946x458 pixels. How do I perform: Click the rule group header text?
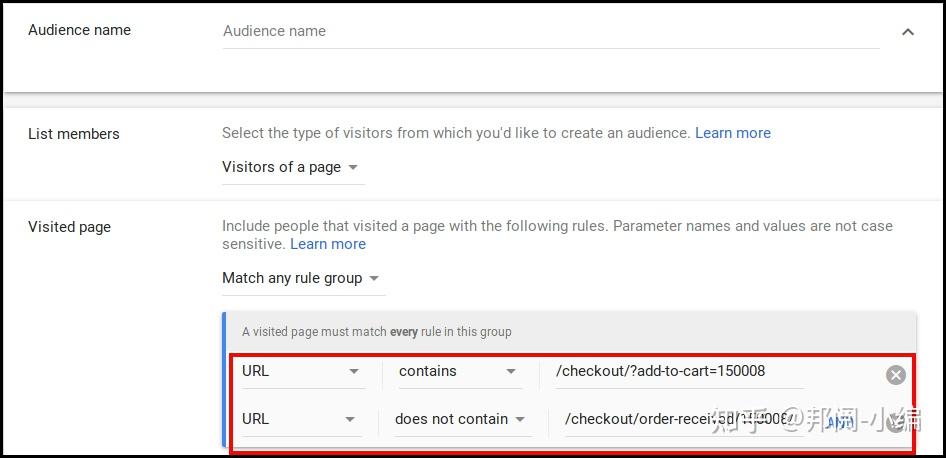376,332
